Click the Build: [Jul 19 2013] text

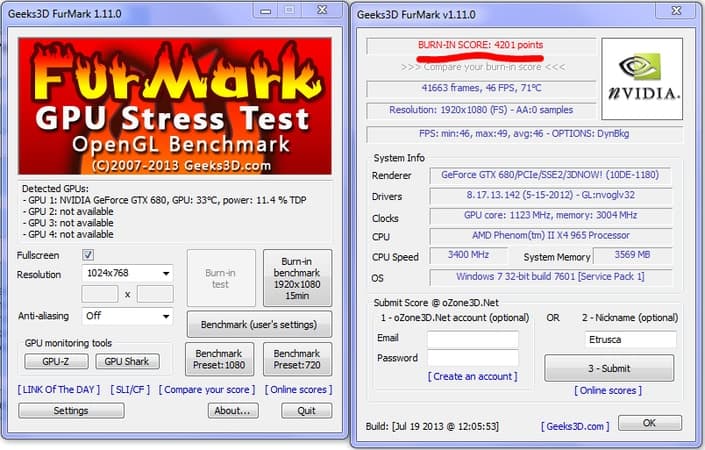(x=432, y=426)
